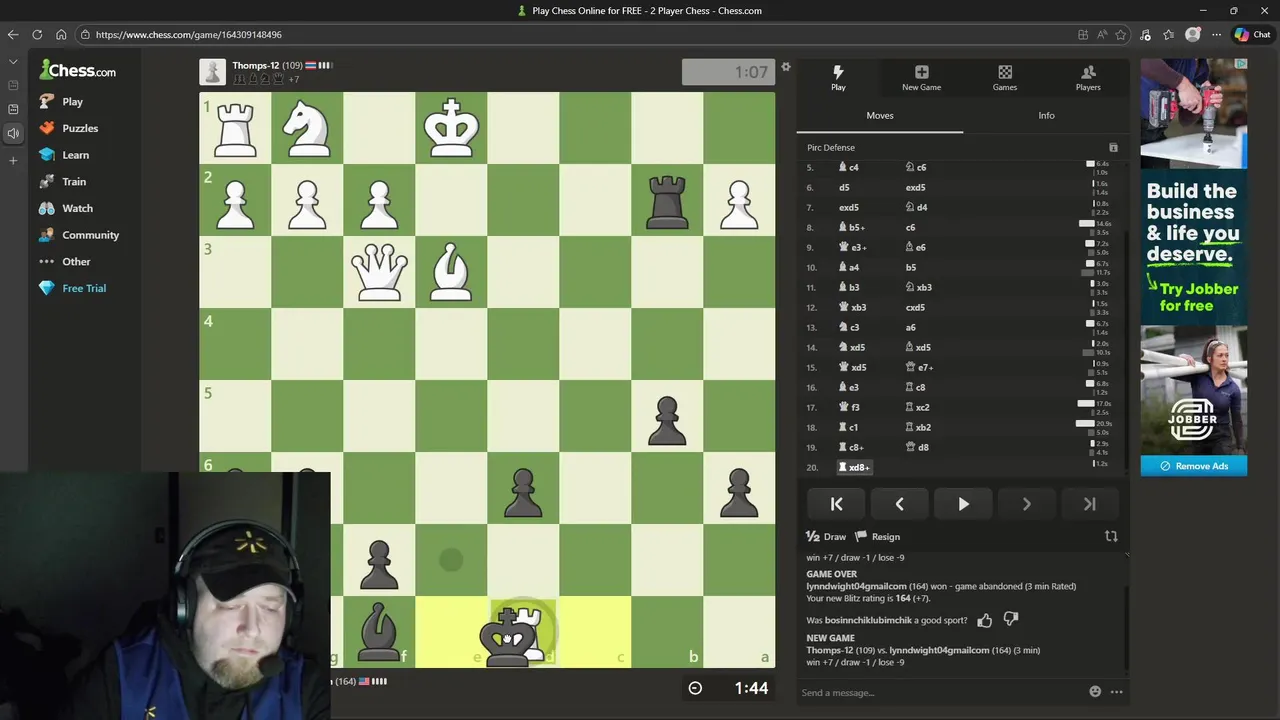1280x720 pixels.
Task: Click the black bishop on the bottom rank
Action: pyautogui.click(x=379, y=631)
